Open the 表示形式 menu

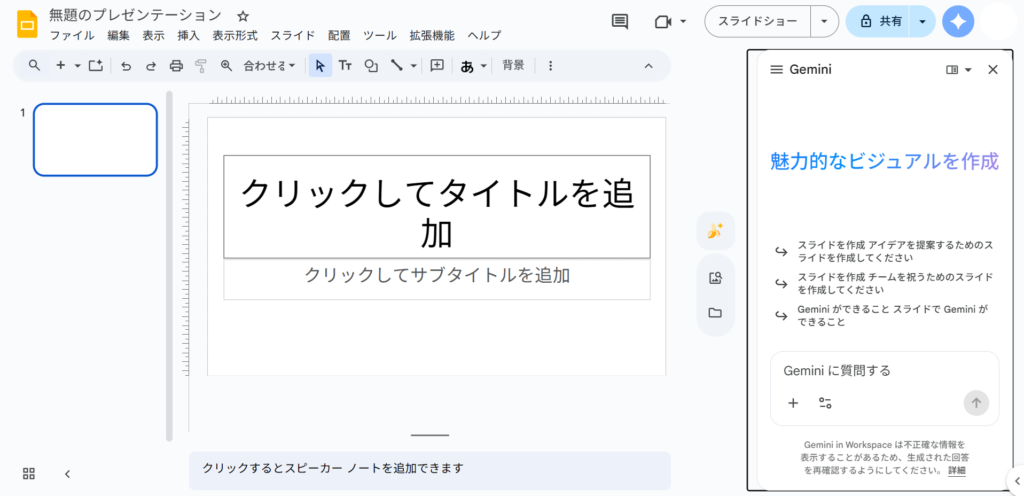click(235, 35)
